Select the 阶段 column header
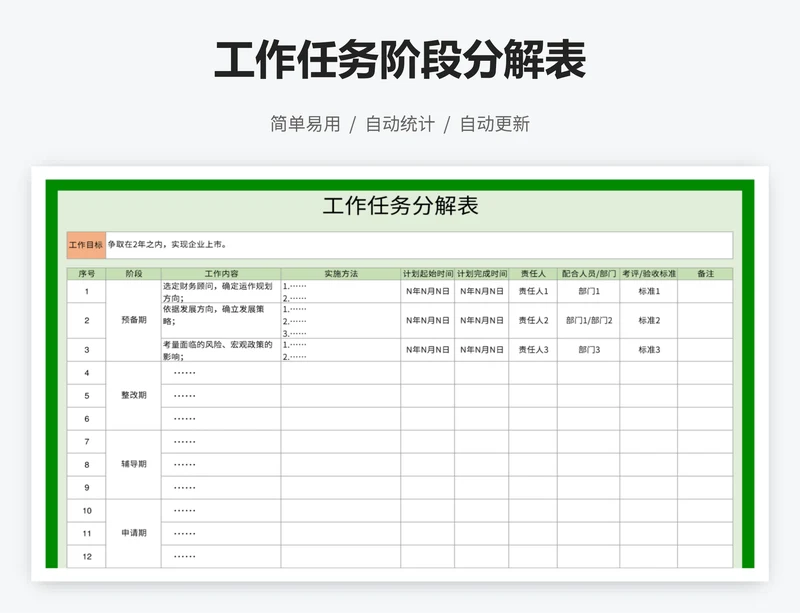The height and width of the screenshot is (613, 800). pos(134,274)
